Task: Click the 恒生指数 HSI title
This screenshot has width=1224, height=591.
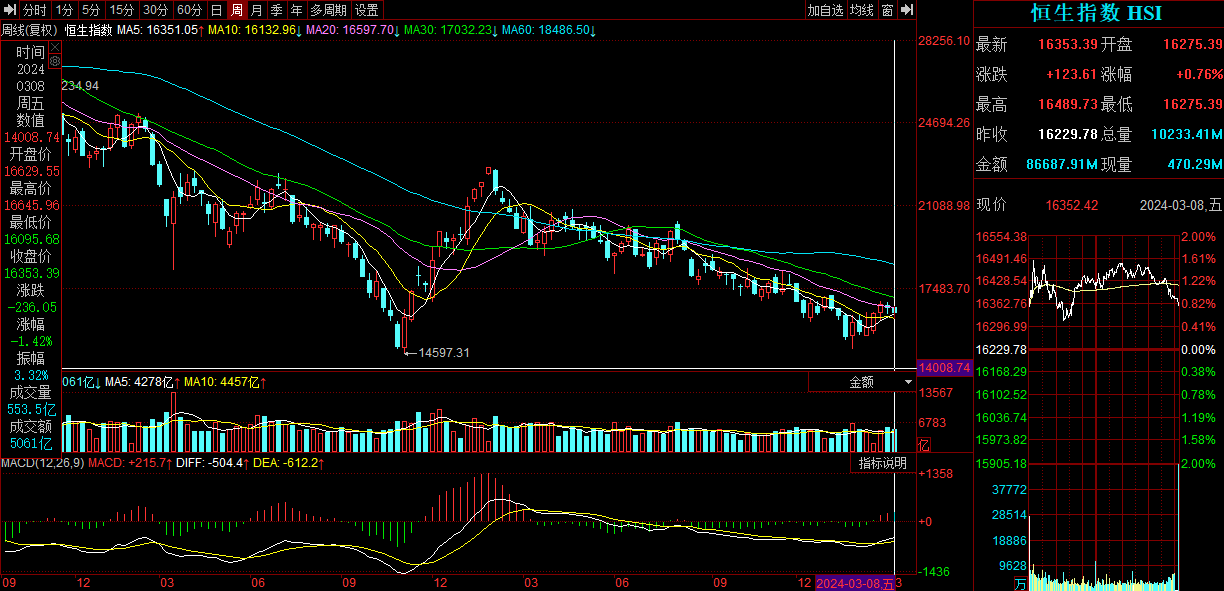Action: pos(1097,13)
